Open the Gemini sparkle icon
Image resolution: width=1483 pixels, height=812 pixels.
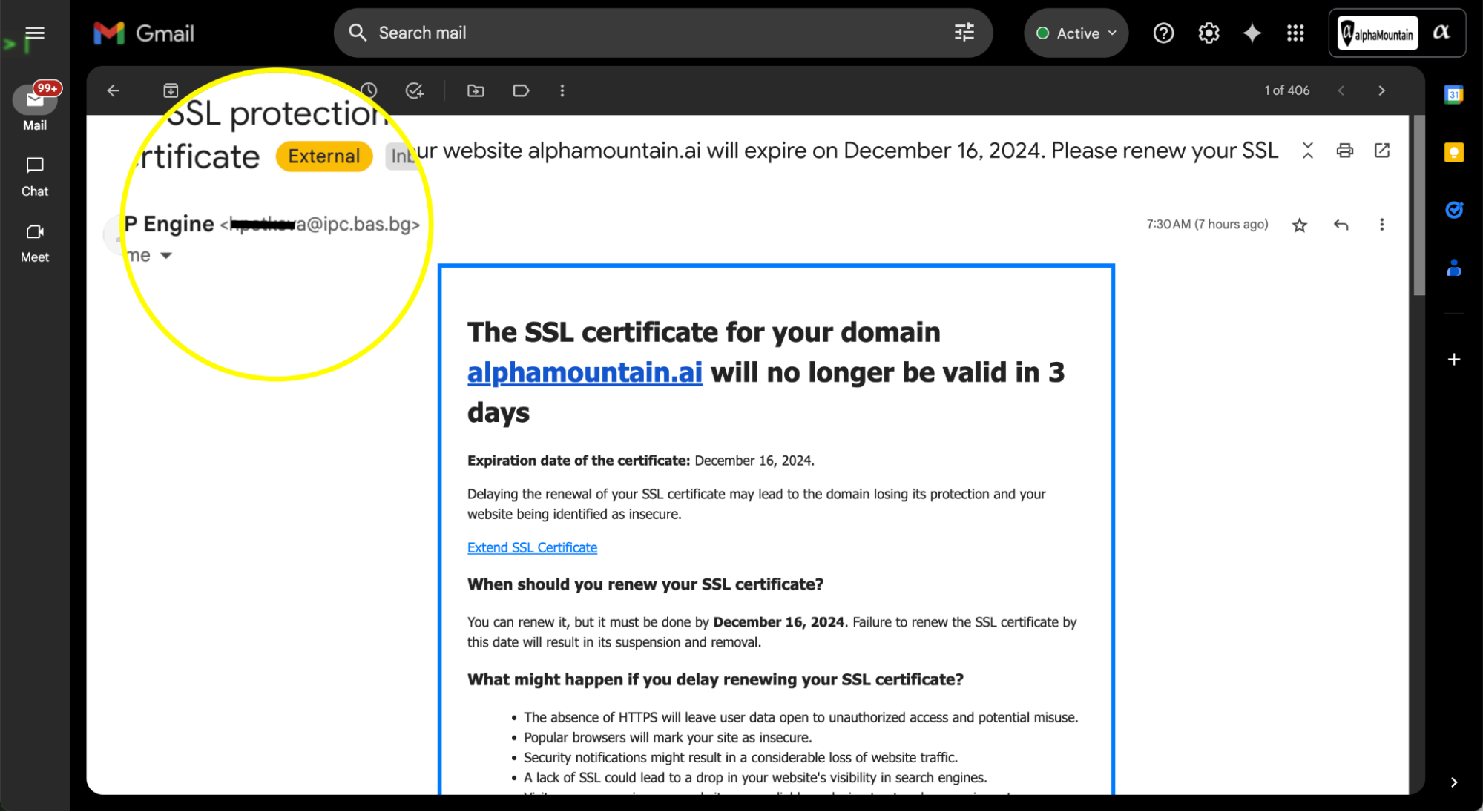(x=1252, y=33)
